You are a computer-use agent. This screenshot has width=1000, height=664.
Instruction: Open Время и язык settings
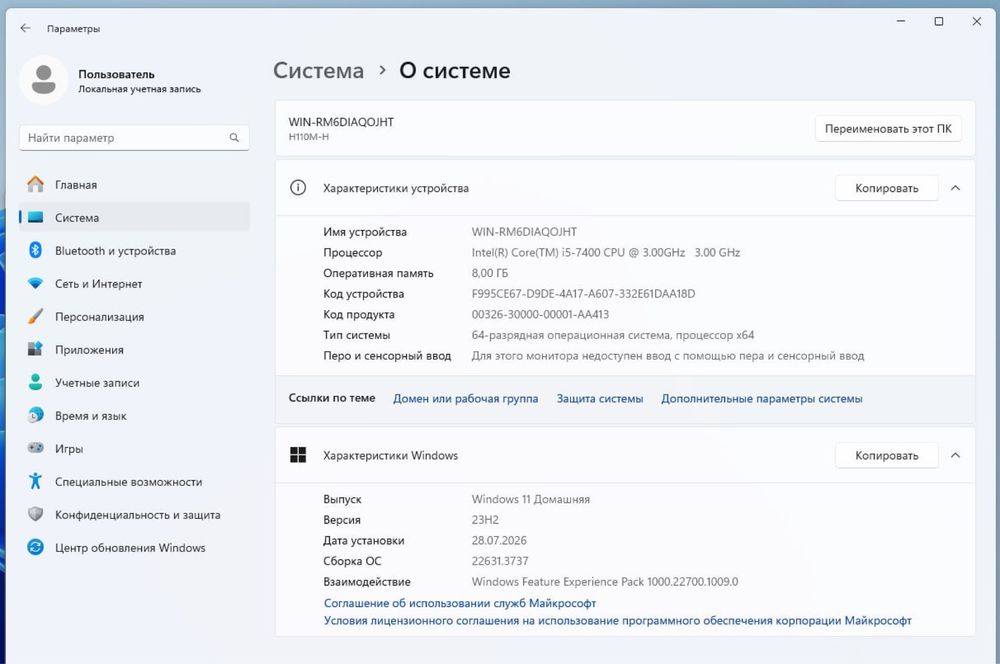coord(135,416)
